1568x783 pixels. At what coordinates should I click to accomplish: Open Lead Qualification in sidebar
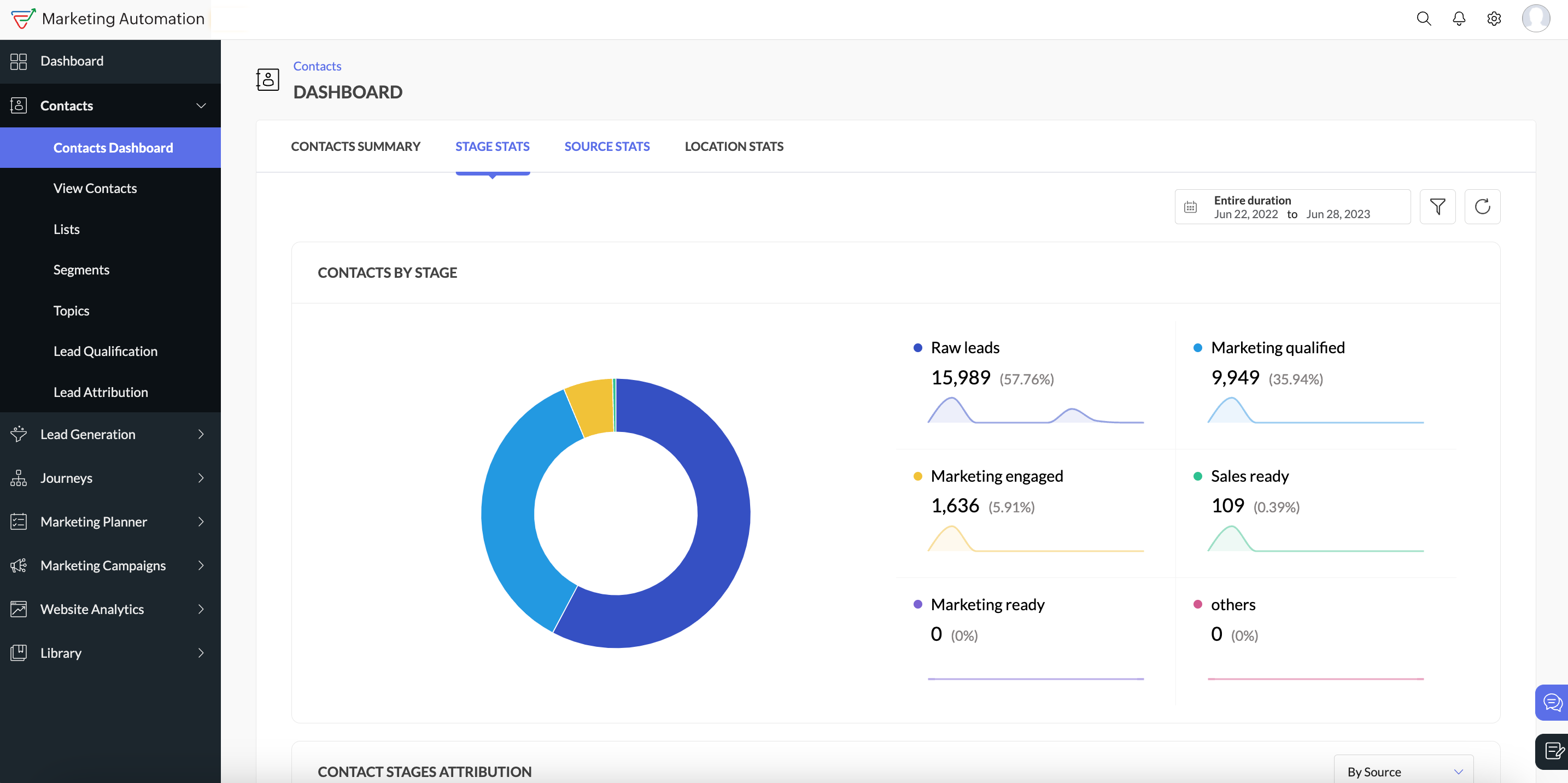pyautogui.click(x=106, y=352)
